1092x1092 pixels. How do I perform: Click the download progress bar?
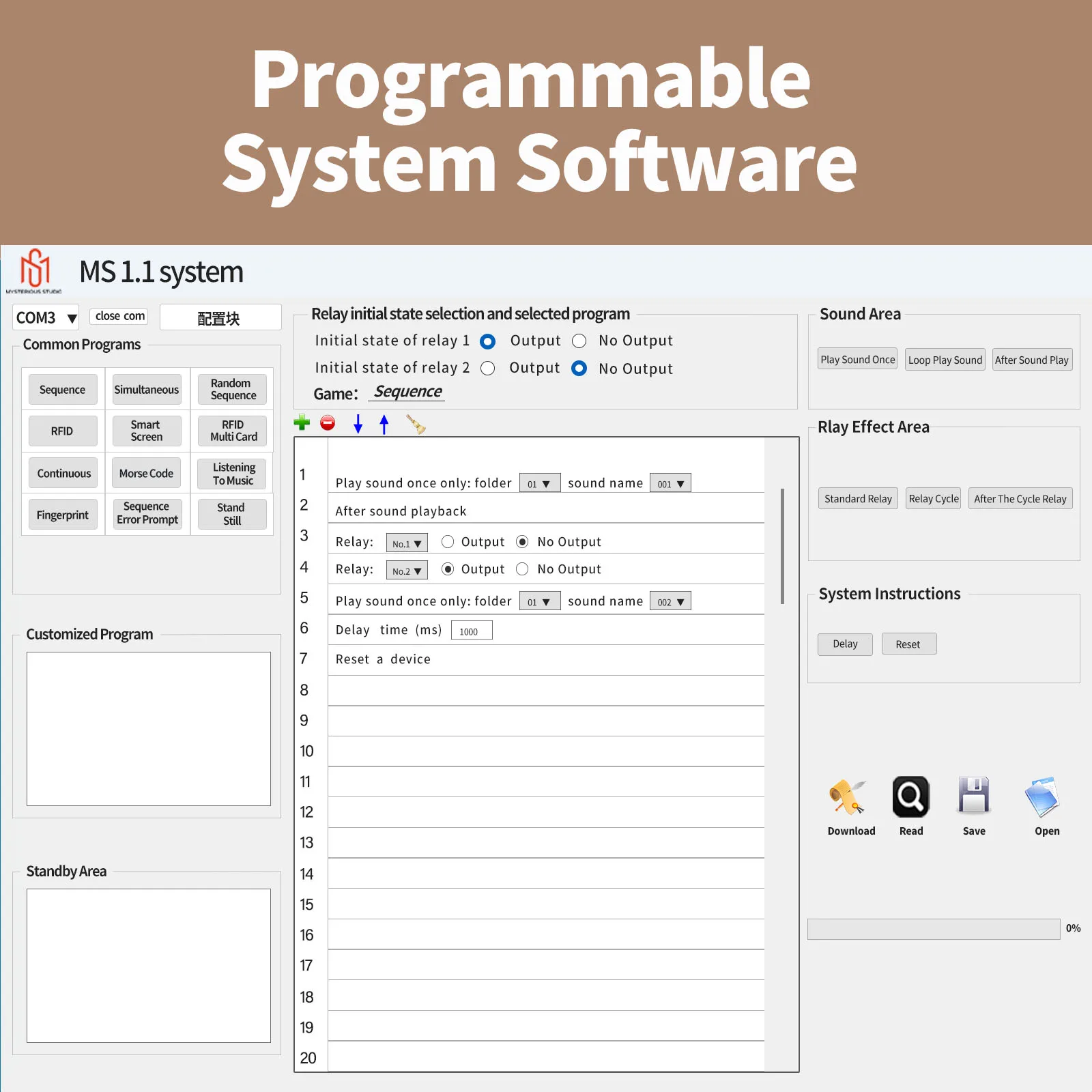[x=934, y=929]
